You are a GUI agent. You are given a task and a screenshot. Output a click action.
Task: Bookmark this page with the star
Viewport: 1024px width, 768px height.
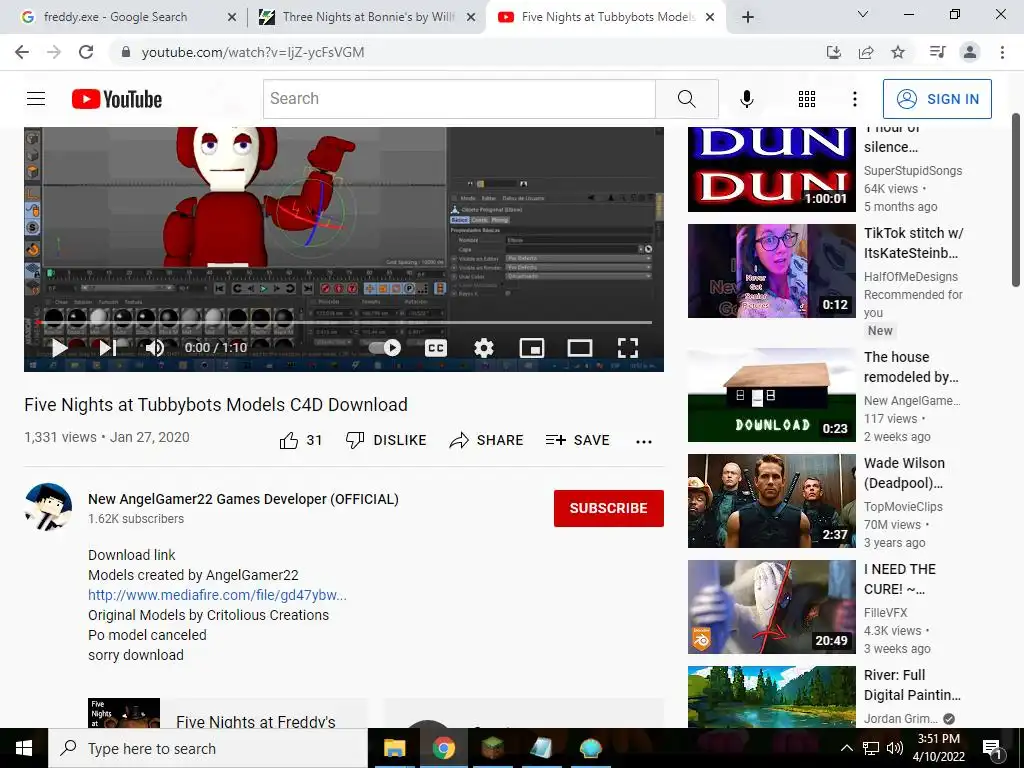(898, 52)
